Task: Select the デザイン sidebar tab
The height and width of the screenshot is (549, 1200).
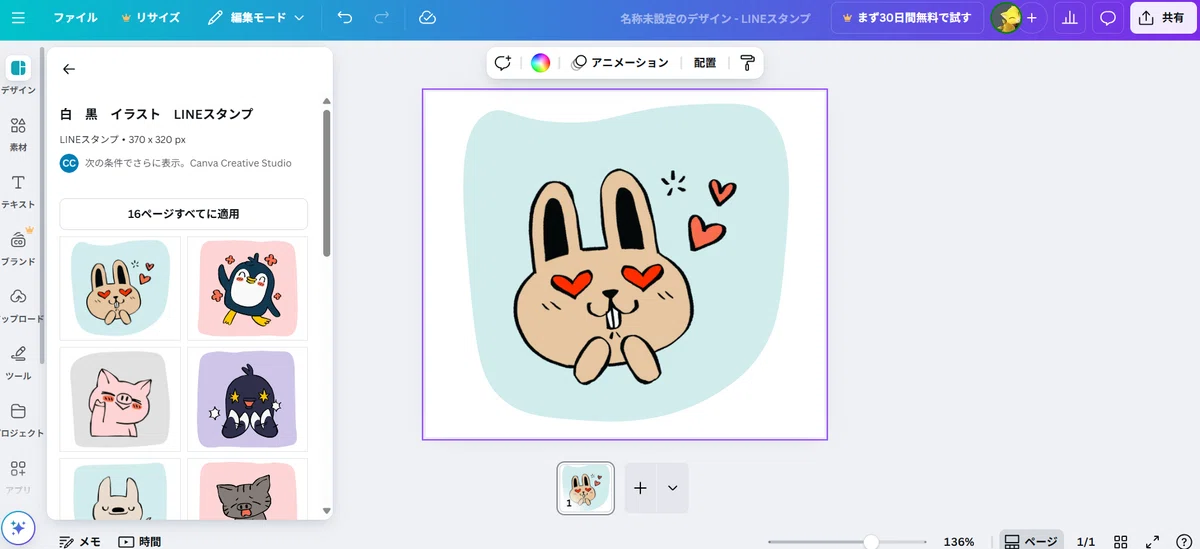Action: (x=18, y=76)
